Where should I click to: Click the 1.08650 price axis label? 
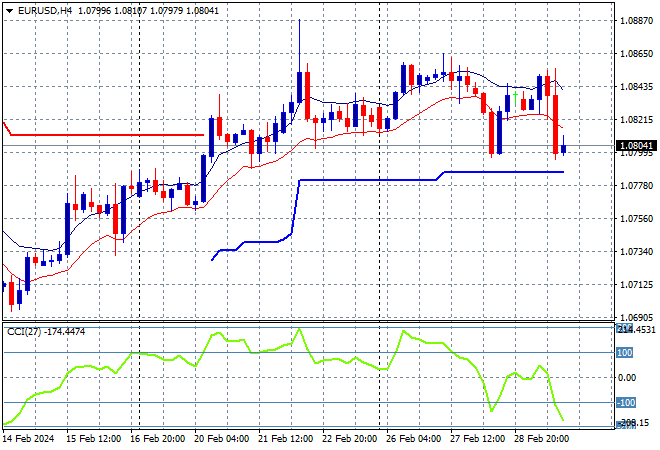637,53
